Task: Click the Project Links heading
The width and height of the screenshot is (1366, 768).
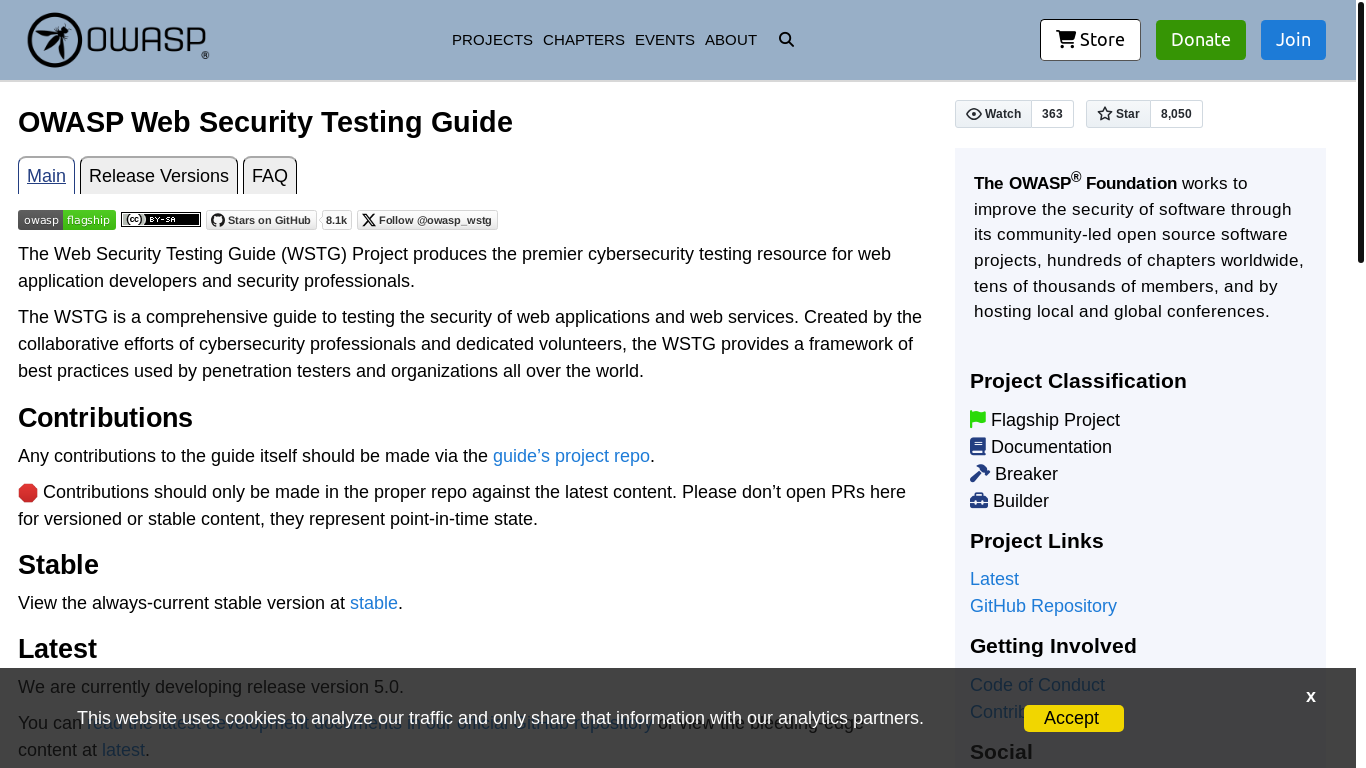Action: click(1037, 541)
